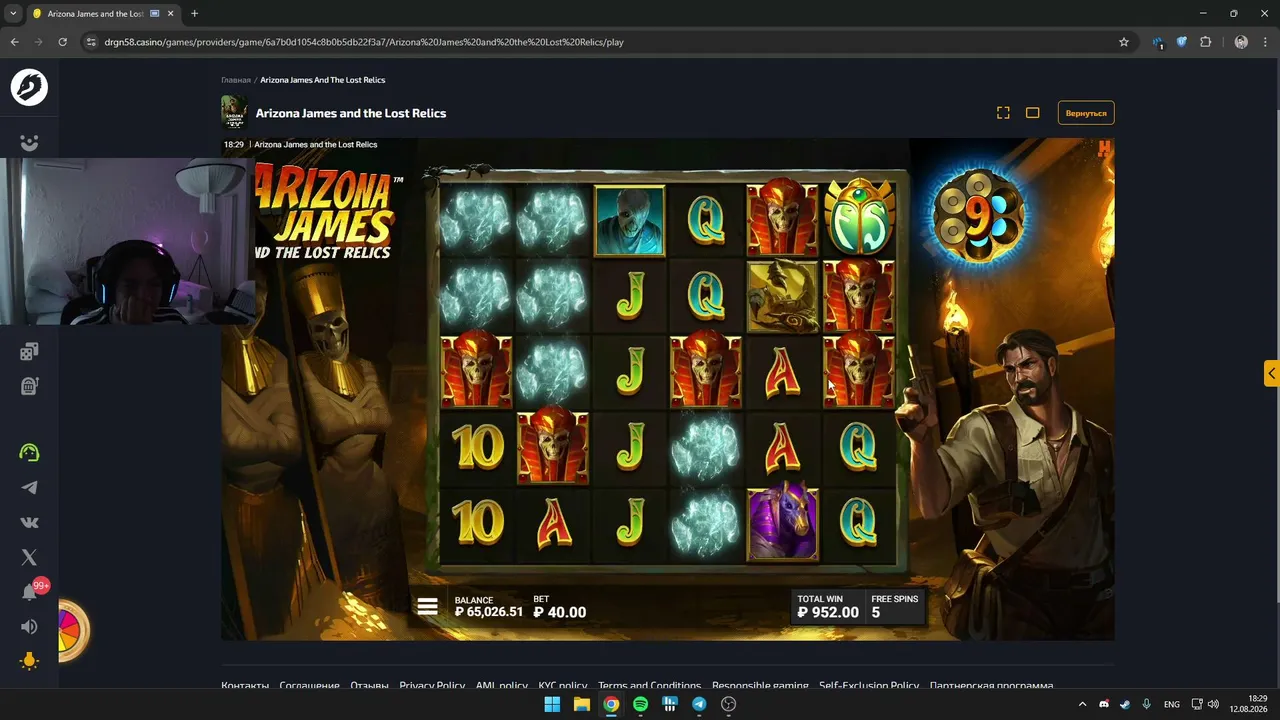The width and height of the screenshot is (1280, 720).
Task: Expand the yellow side panel arrow
Action: pyautogui.click(x=1271, y=373)
